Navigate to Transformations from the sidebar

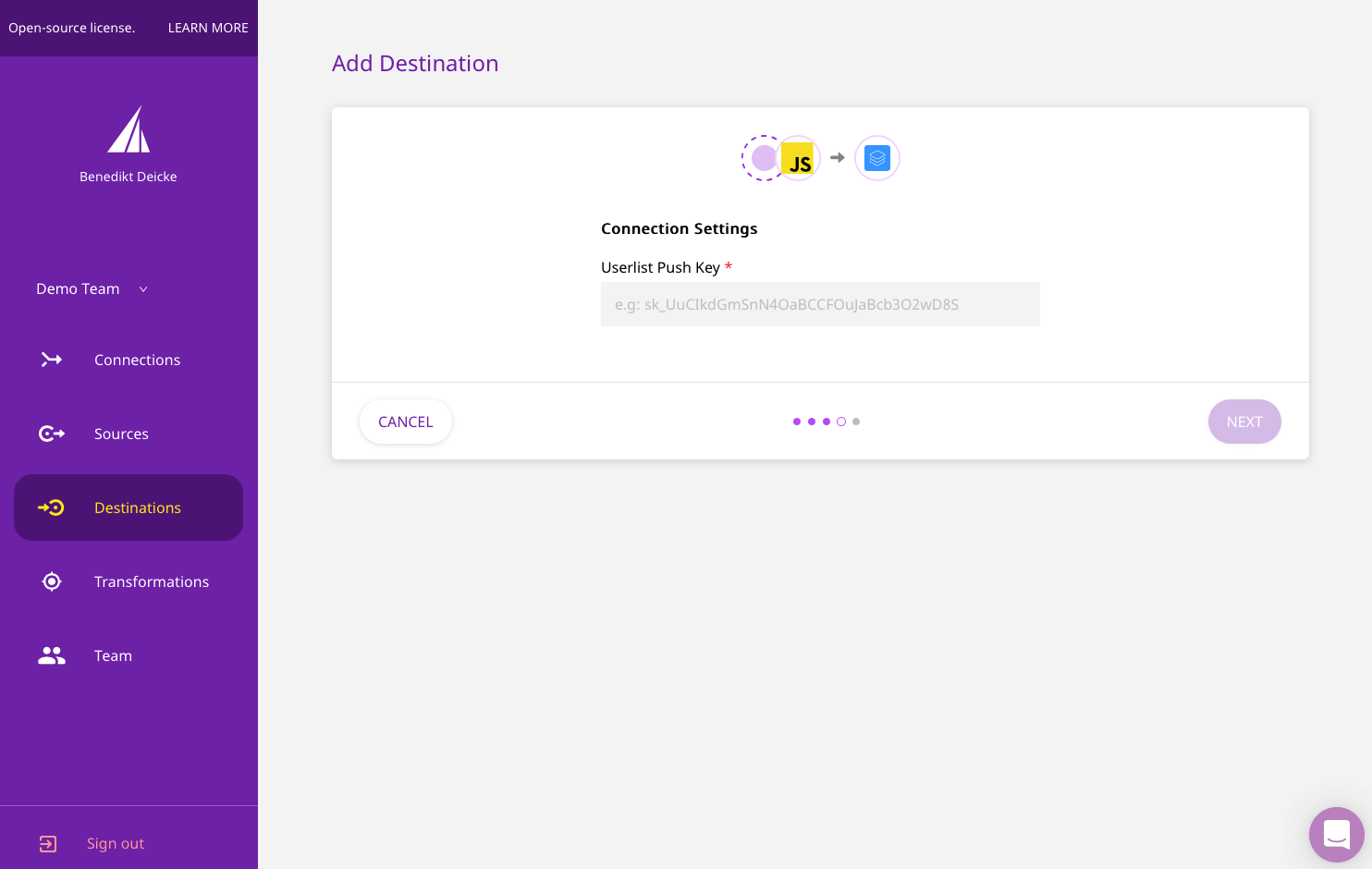pos(152,581)
